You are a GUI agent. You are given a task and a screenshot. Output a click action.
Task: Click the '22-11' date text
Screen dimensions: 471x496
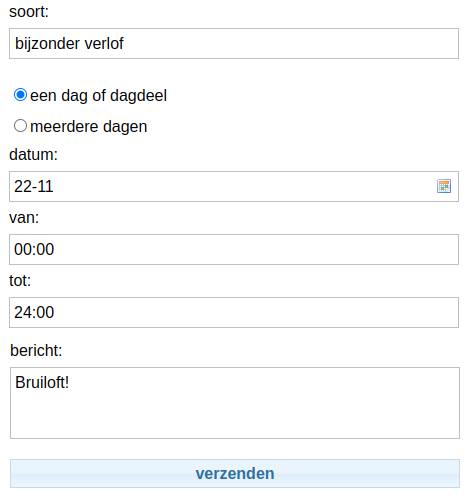coord(34,186)
